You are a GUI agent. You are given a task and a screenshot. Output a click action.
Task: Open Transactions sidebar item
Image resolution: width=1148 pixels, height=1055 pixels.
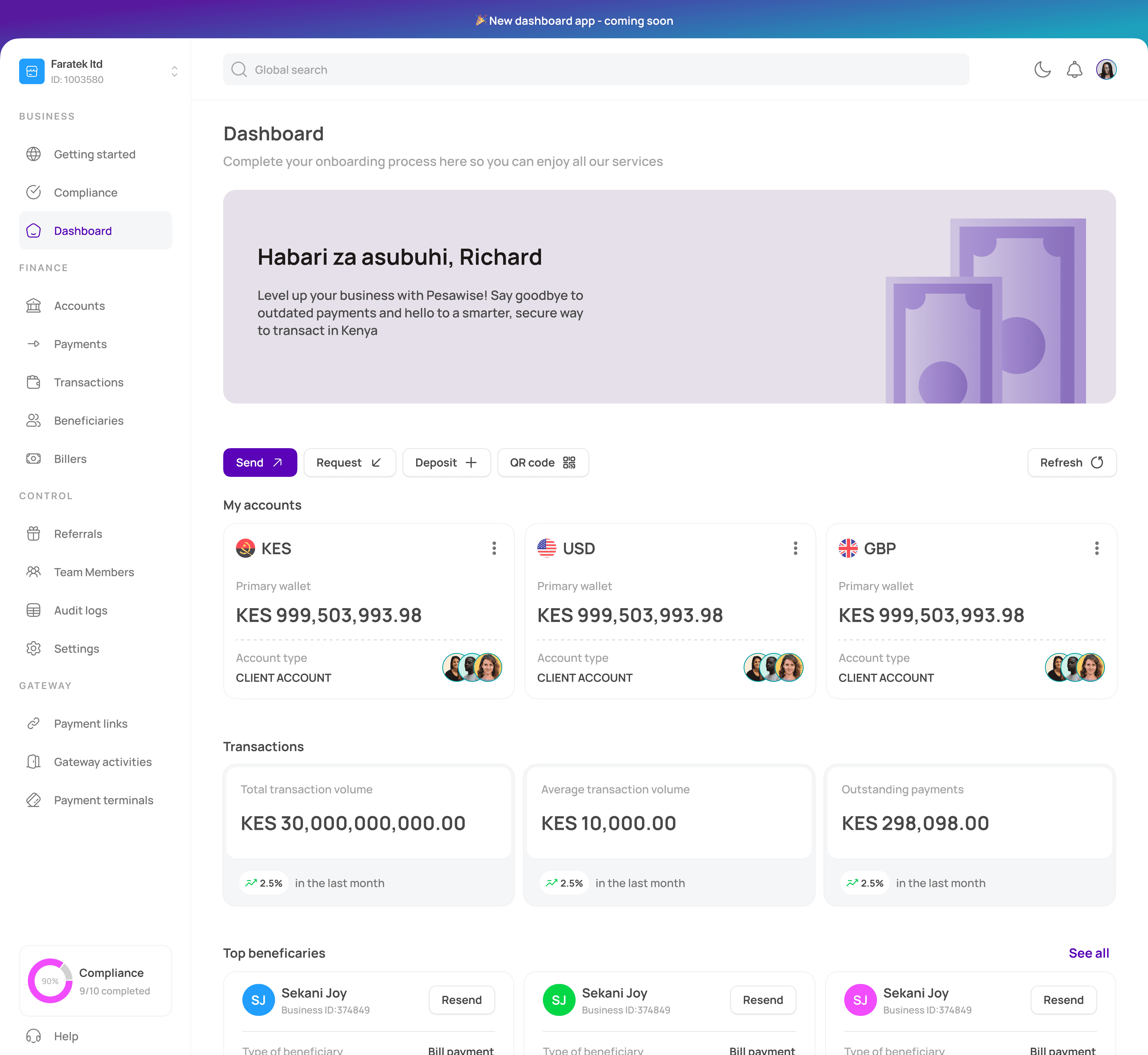tap(88, 383)
